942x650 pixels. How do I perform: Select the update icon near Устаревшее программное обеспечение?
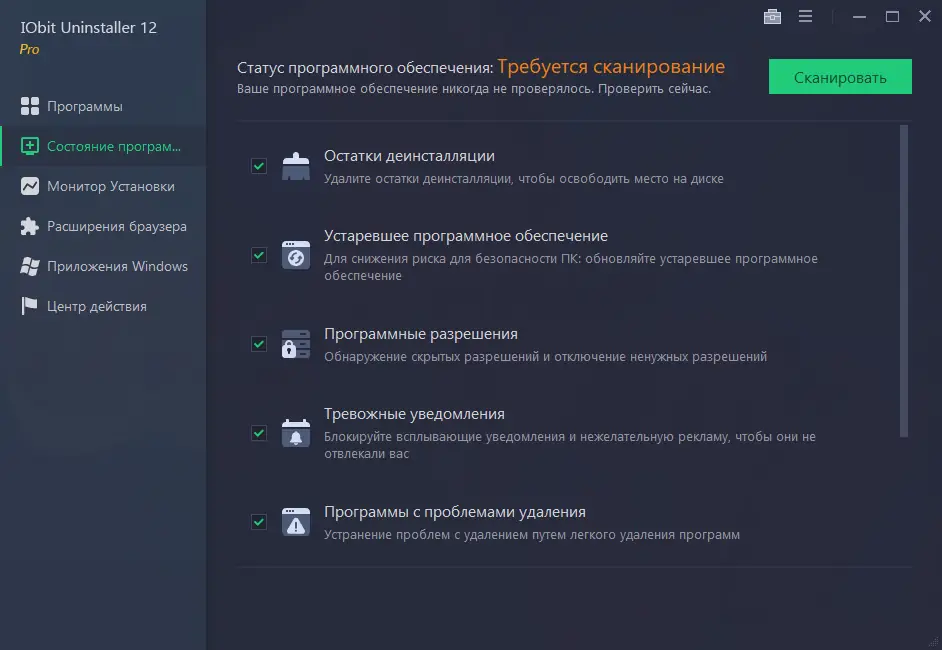coord(295,255)
